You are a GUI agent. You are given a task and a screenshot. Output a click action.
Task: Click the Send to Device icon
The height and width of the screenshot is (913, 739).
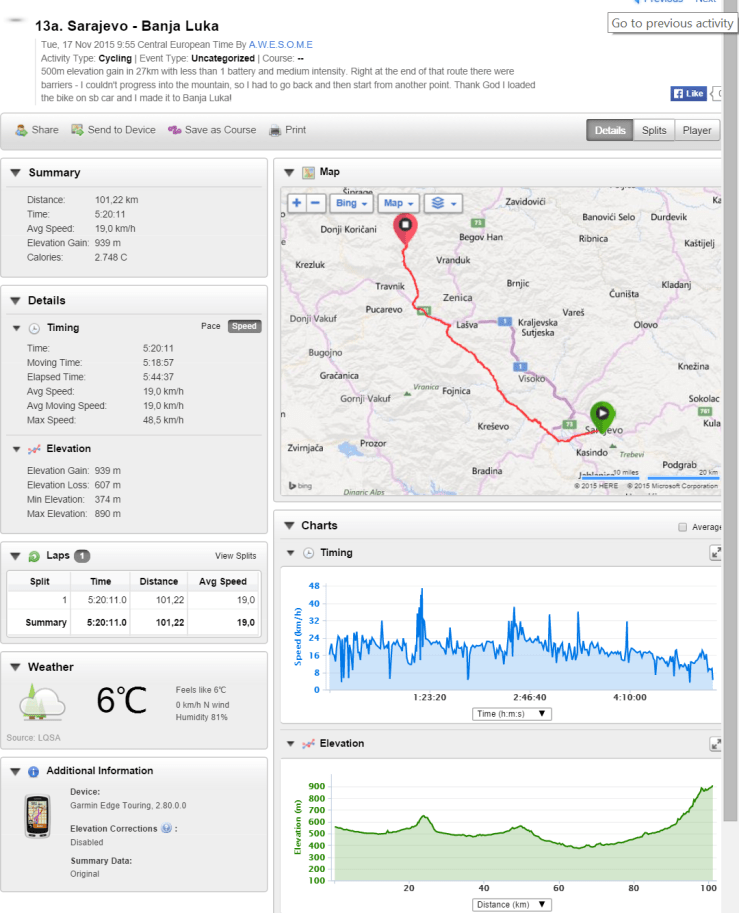[77, 130]
